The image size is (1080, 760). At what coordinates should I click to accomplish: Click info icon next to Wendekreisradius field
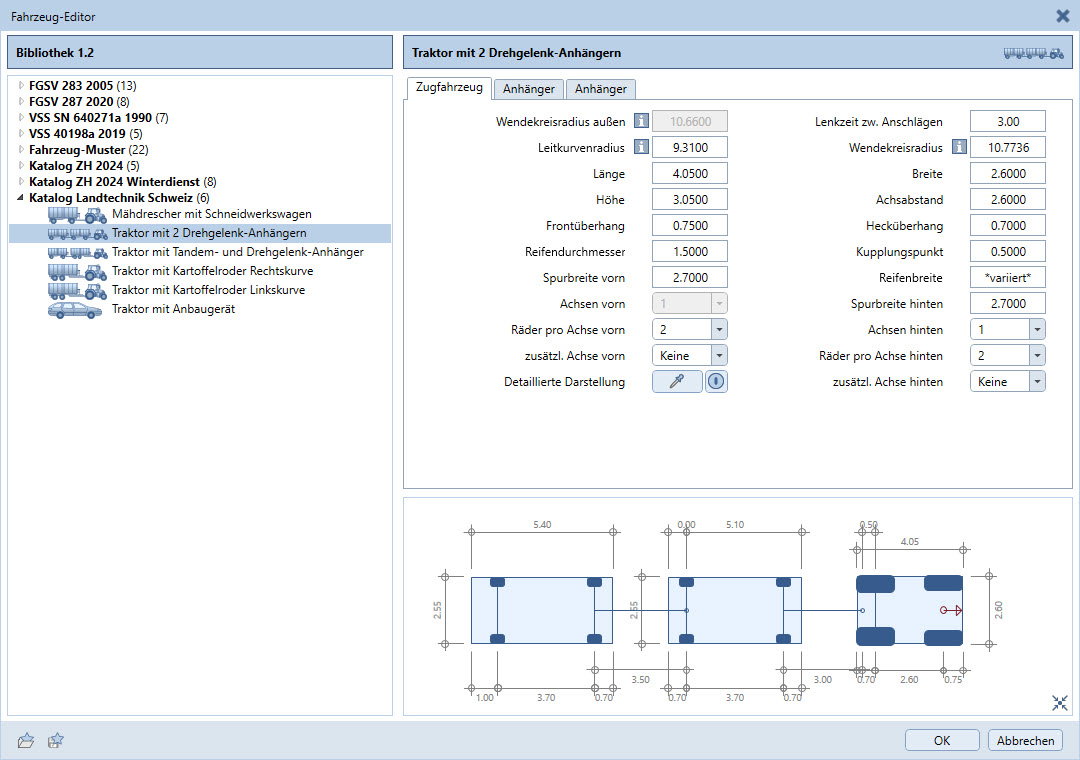959,147
